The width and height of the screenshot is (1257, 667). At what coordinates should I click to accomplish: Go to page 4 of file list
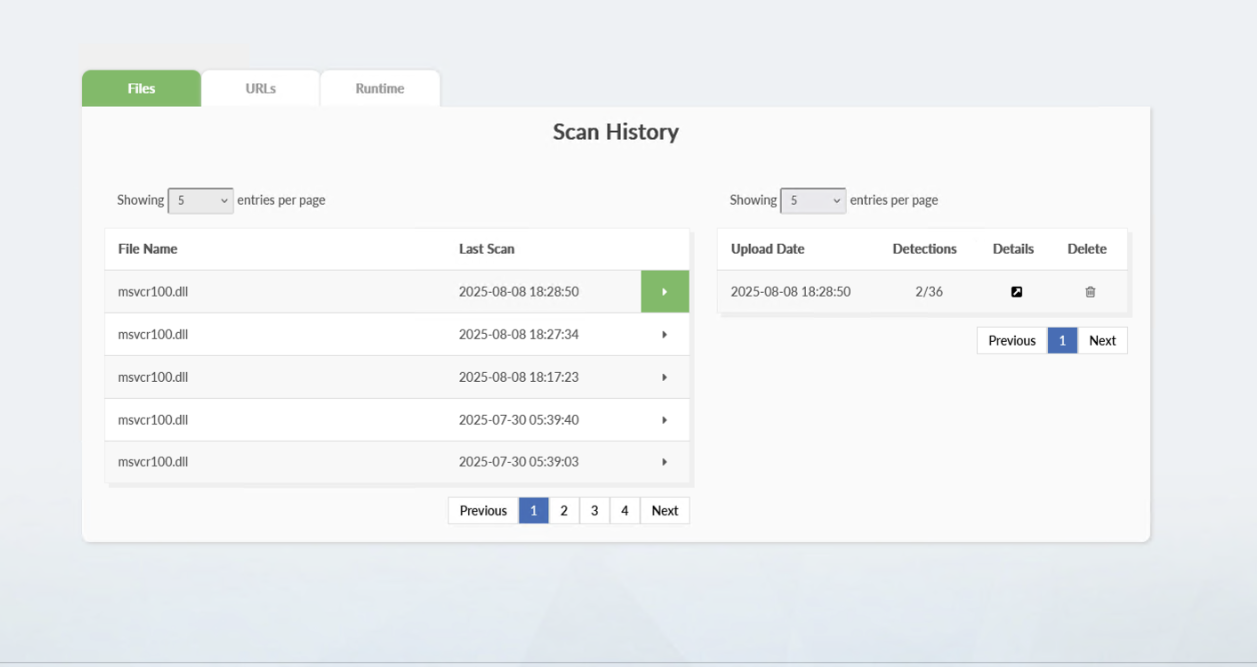pyautogui.click(x=625, y=511)
